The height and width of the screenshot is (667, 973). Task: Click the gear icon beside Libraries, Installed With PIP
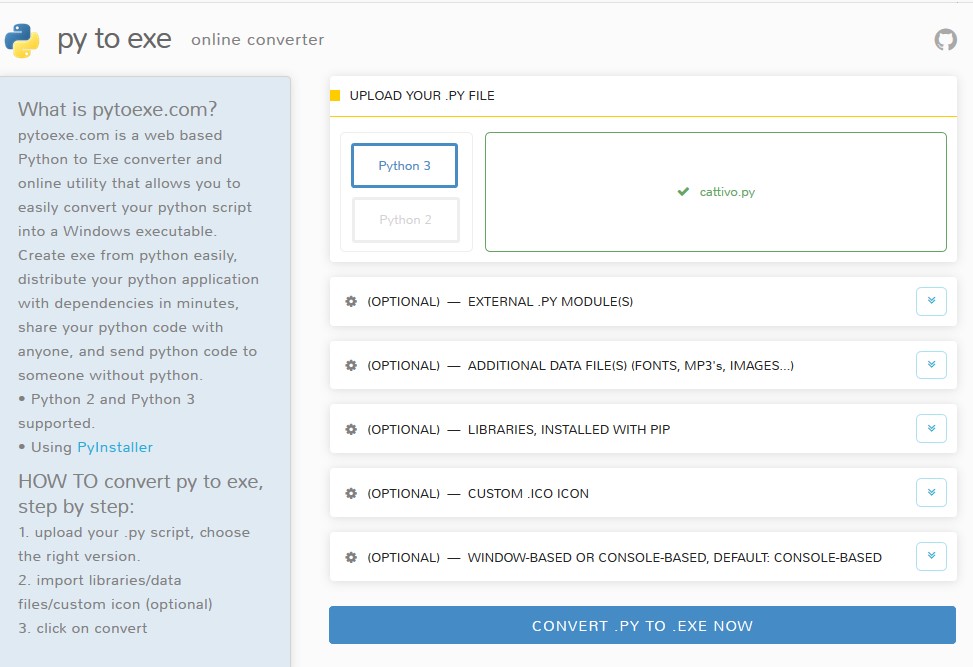point(351,429)
